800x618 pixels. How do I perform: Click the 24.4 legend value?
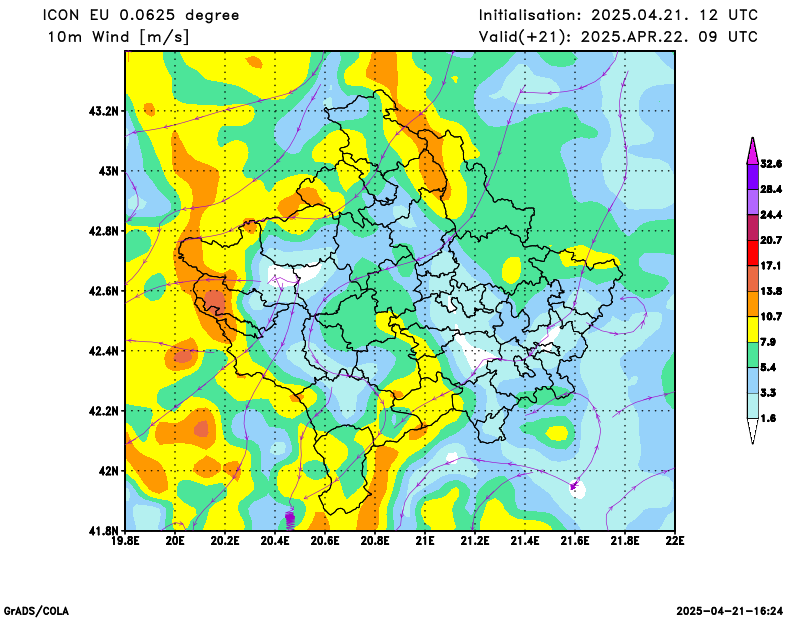[x=771, y=215]
